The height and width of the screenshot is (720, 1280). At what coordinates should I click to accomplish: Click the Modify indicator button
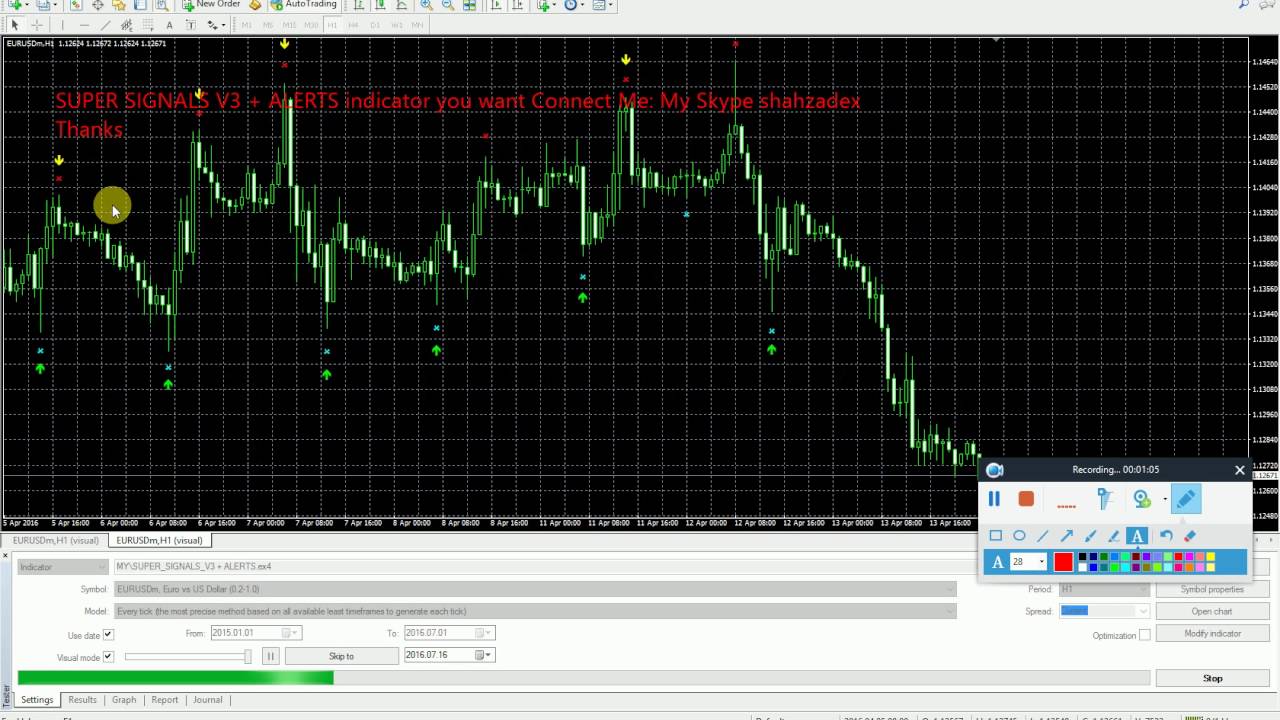pyautogui.click(x=1212, y=633)
